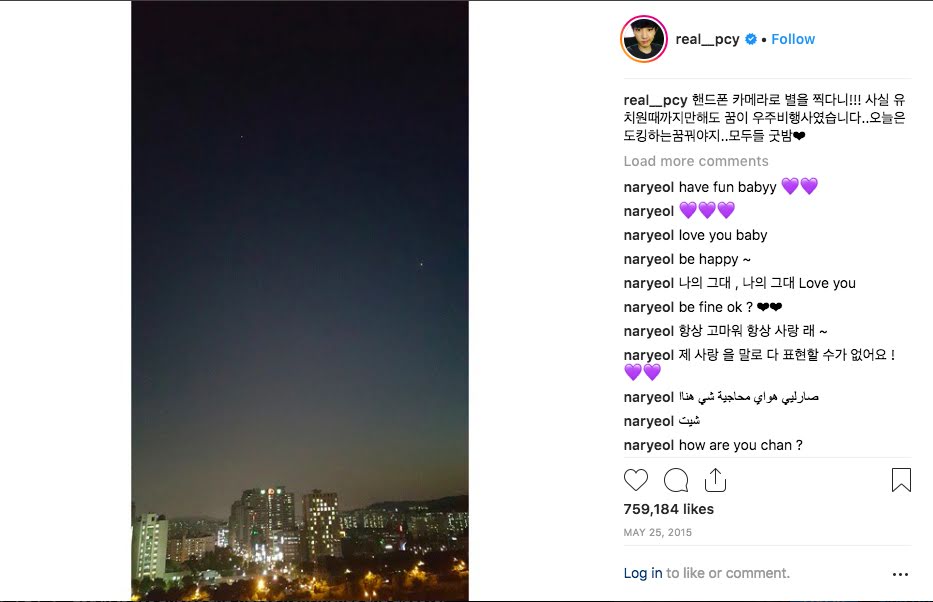View the 759,184 likes list
The width and height of the screenshot is (933, 602).
[x=668, y=509]
